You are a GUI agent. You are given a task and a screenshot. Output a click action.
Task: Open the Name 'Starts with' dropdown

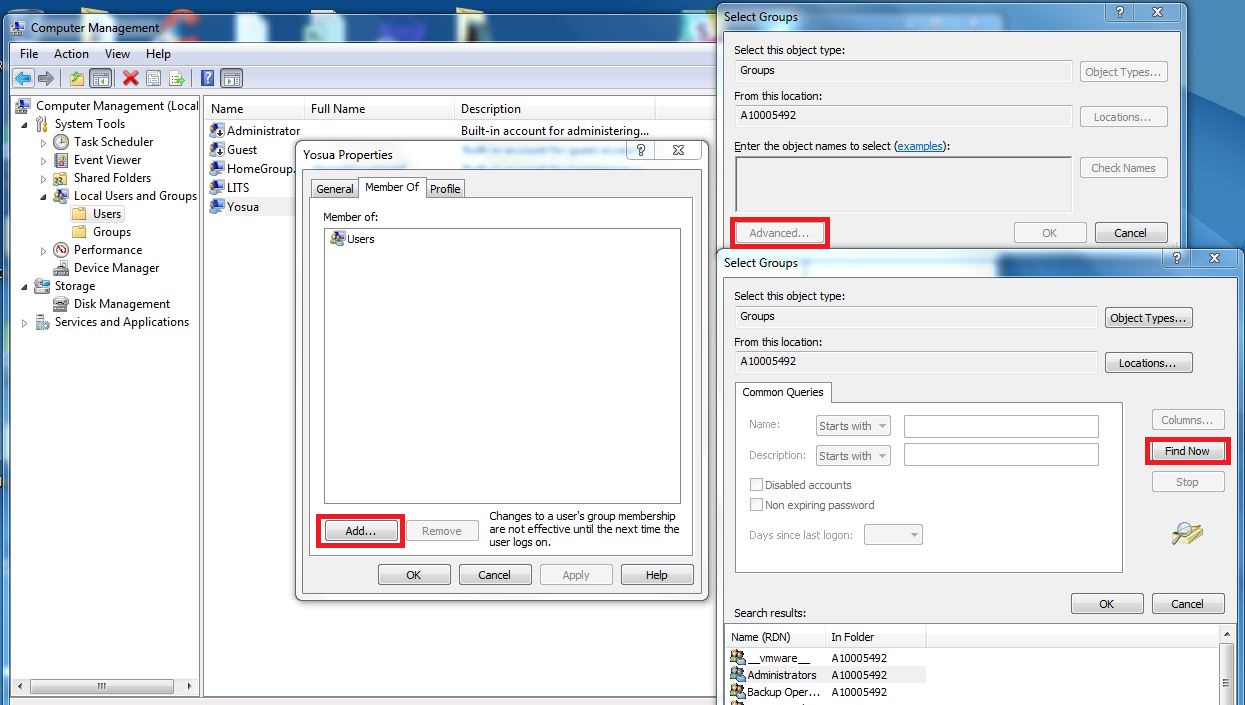tap(852, 425)
